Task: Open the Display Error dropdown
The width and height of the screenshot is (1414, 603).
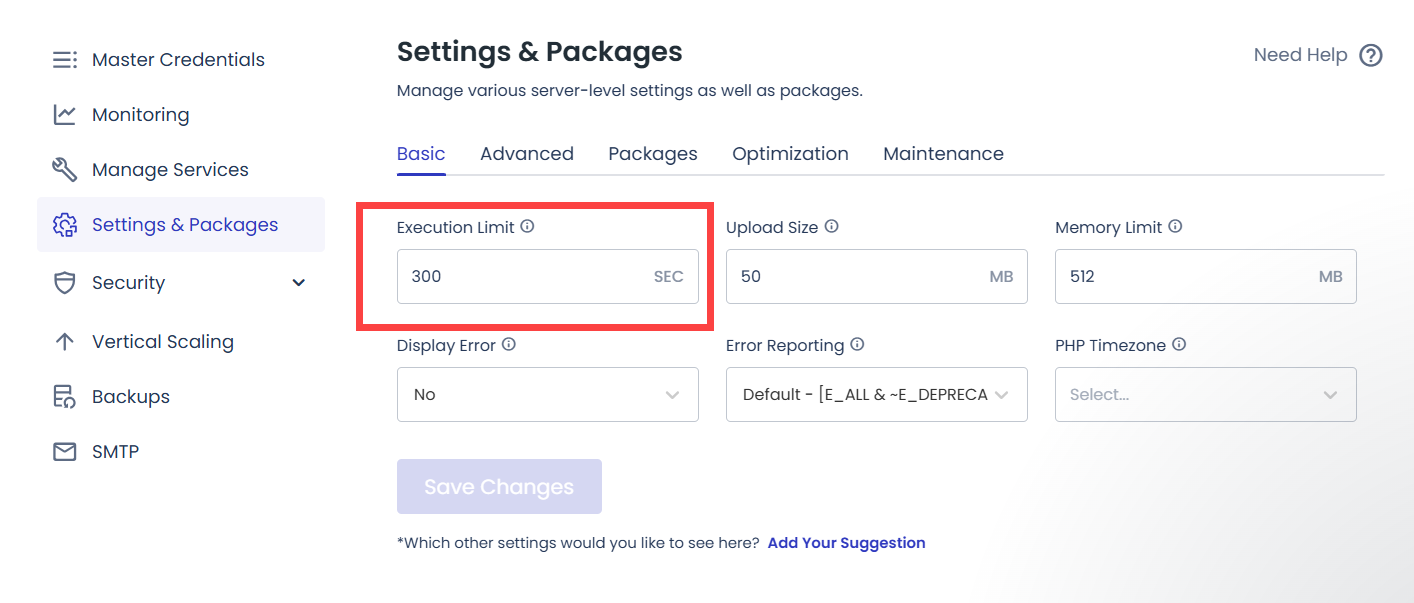Action: pyautogui.click(x=547, y=395)
